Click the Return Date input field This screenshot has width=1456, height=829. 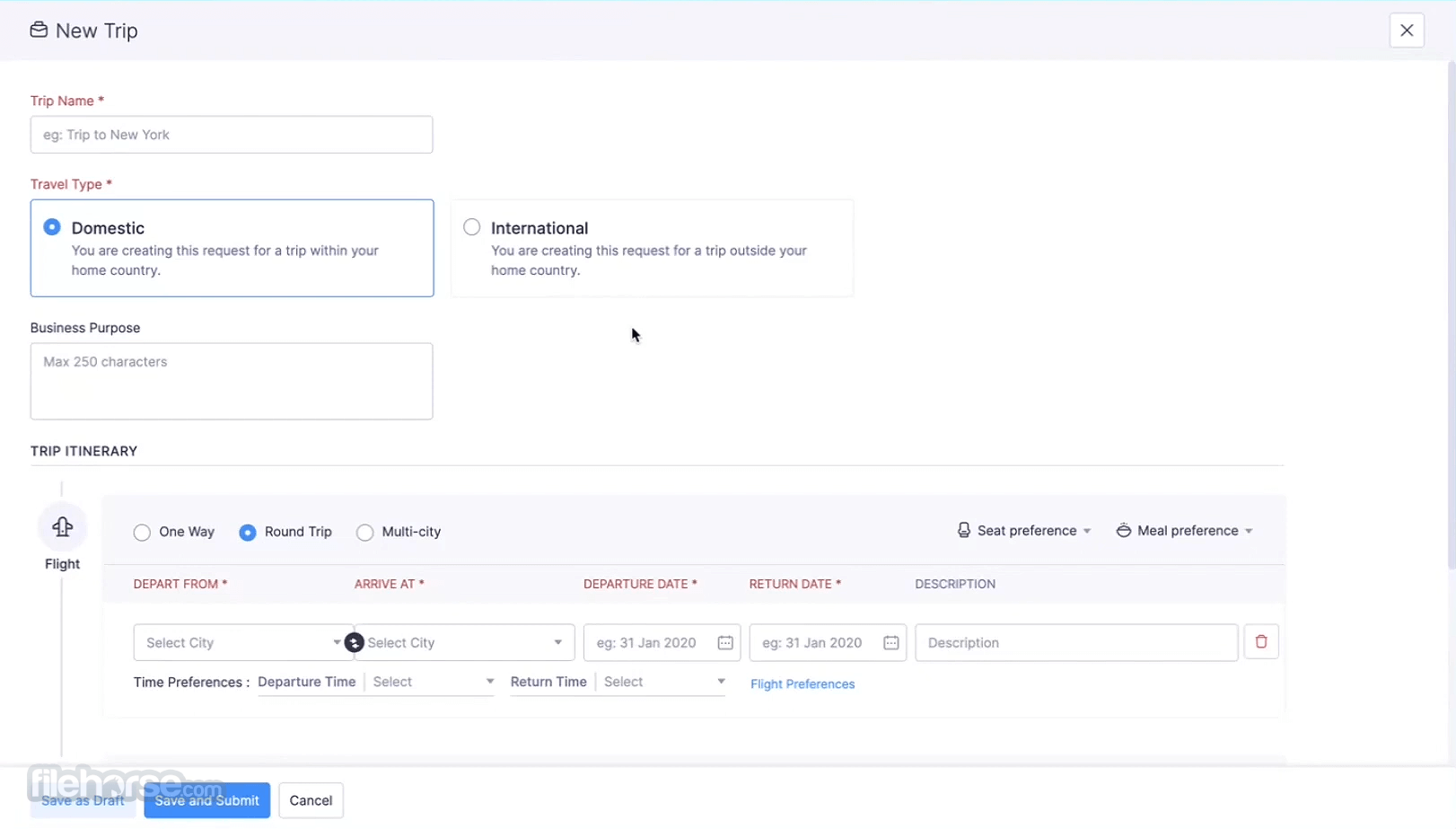[828, 643]
